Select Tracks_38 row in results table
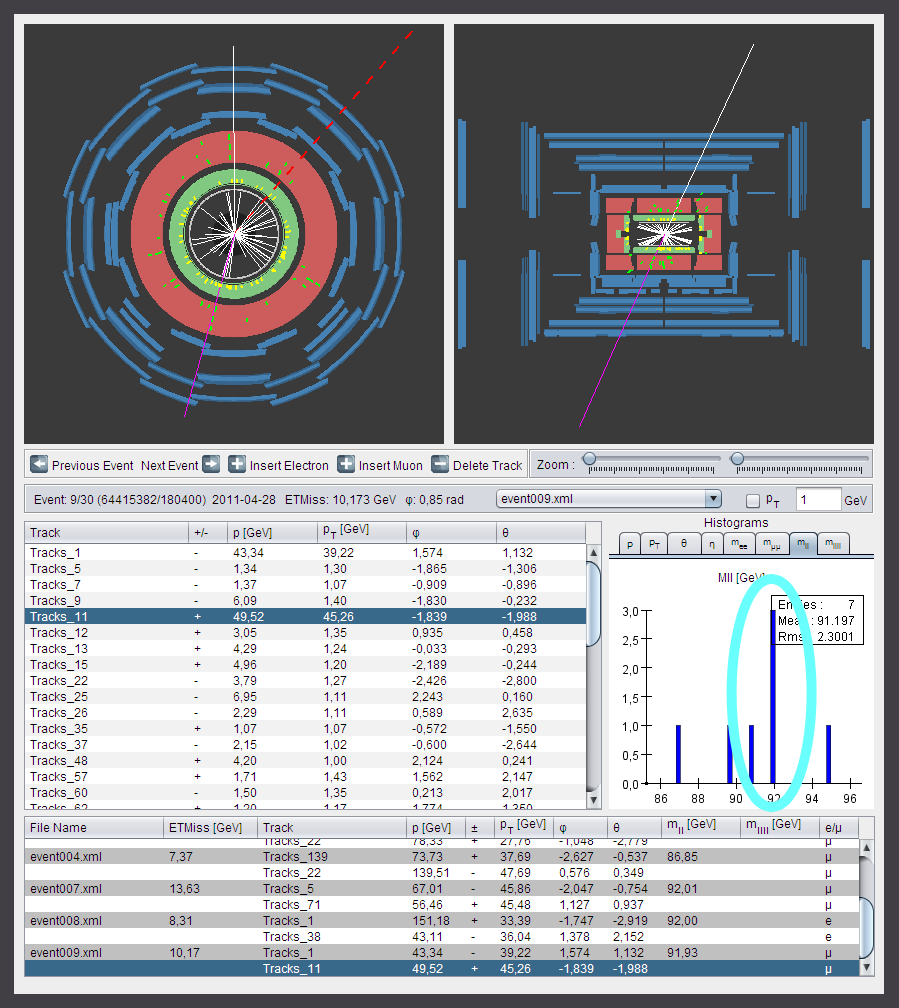 point(442,937)
